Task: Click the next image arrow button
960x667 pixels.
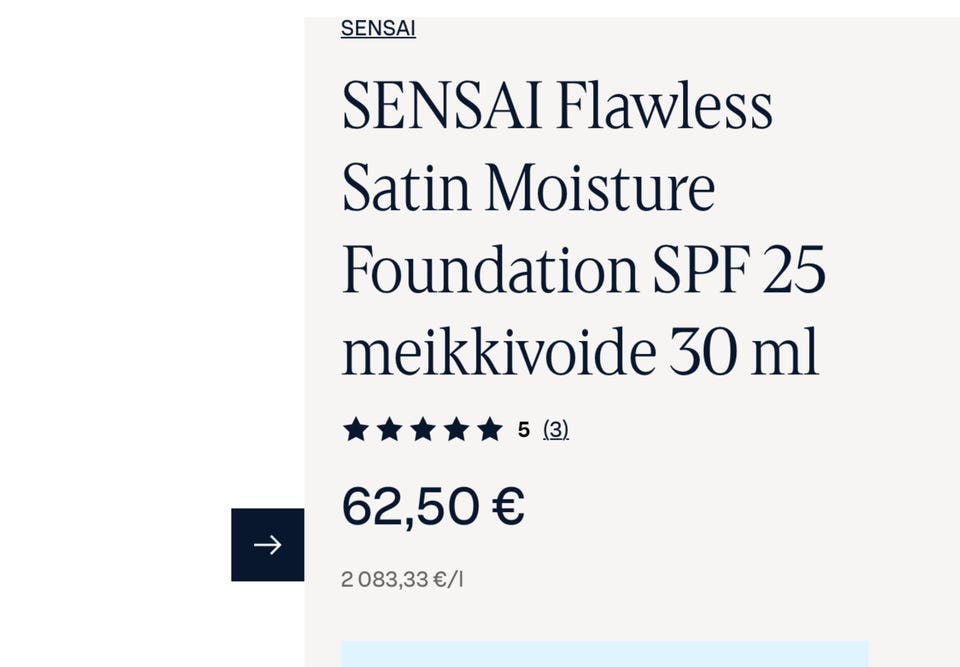Action: pyautogui.click(x=267, y=545)
